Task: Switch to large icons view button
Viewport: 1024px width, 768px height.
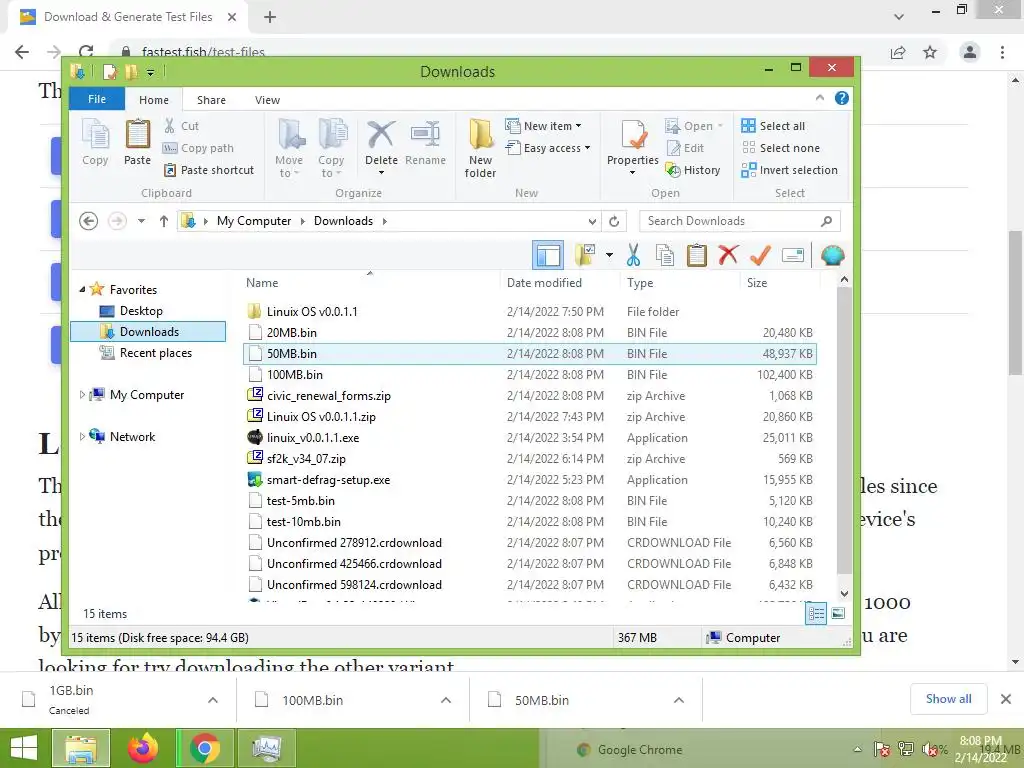Action: click(839, 613)
